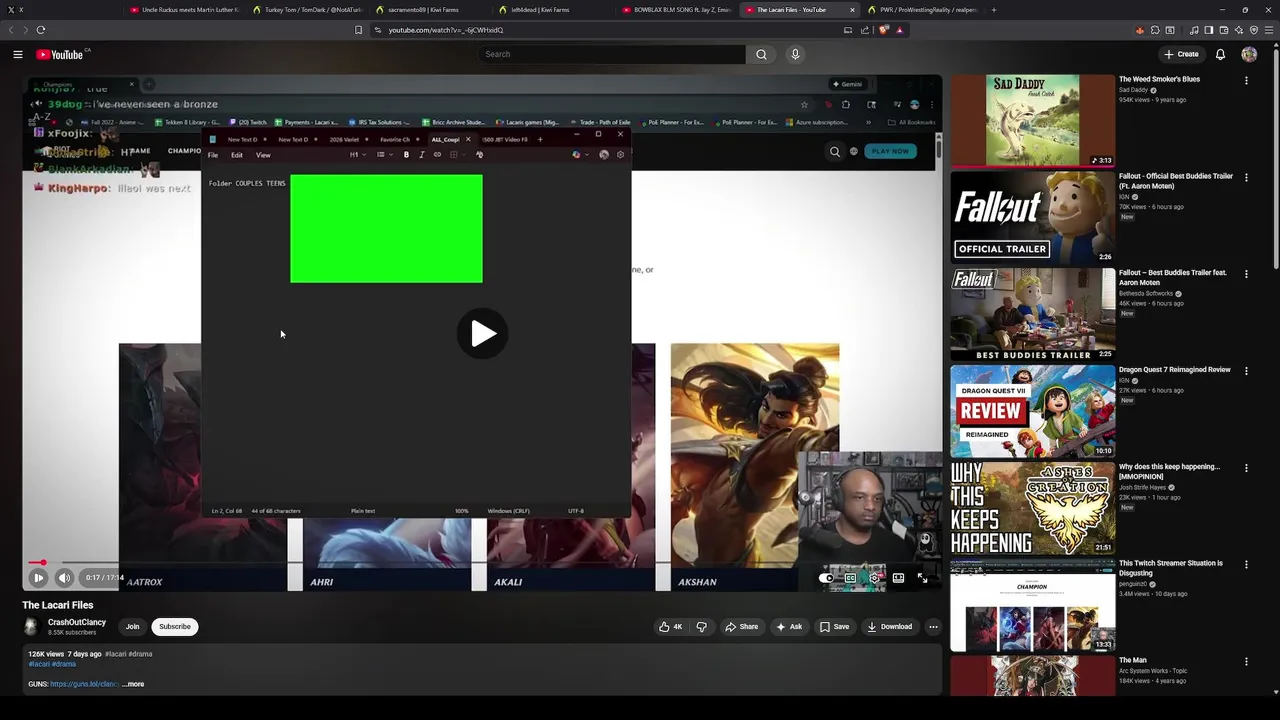Image resolution: width=1280 pixels, height=720 pixels.
Task: Open more actions ellipsis under the video
Action: coord(933,627)
